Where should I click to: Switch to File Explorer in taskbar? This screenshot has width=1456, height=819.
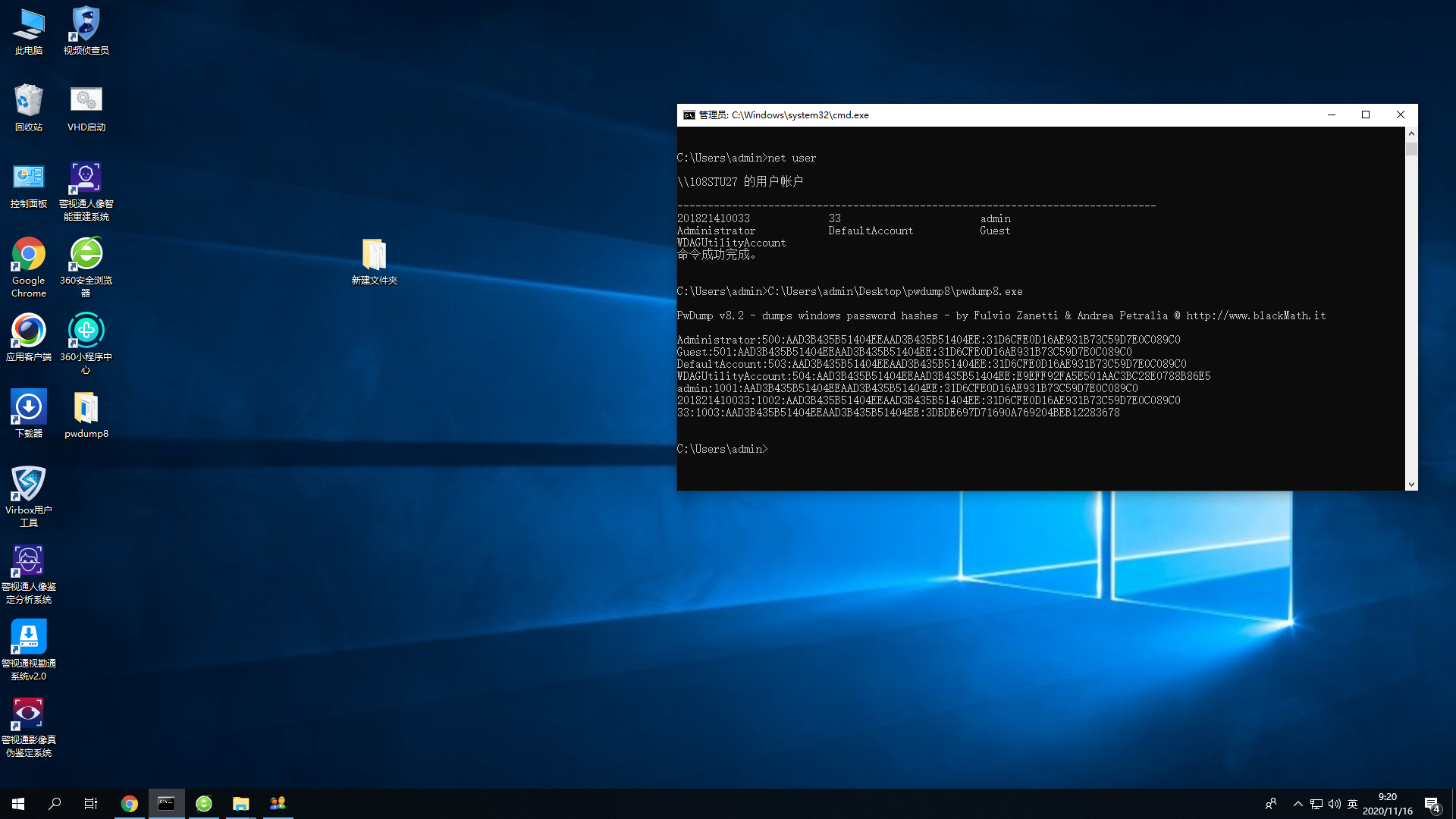pyautogui.click(x=240, y=804)
